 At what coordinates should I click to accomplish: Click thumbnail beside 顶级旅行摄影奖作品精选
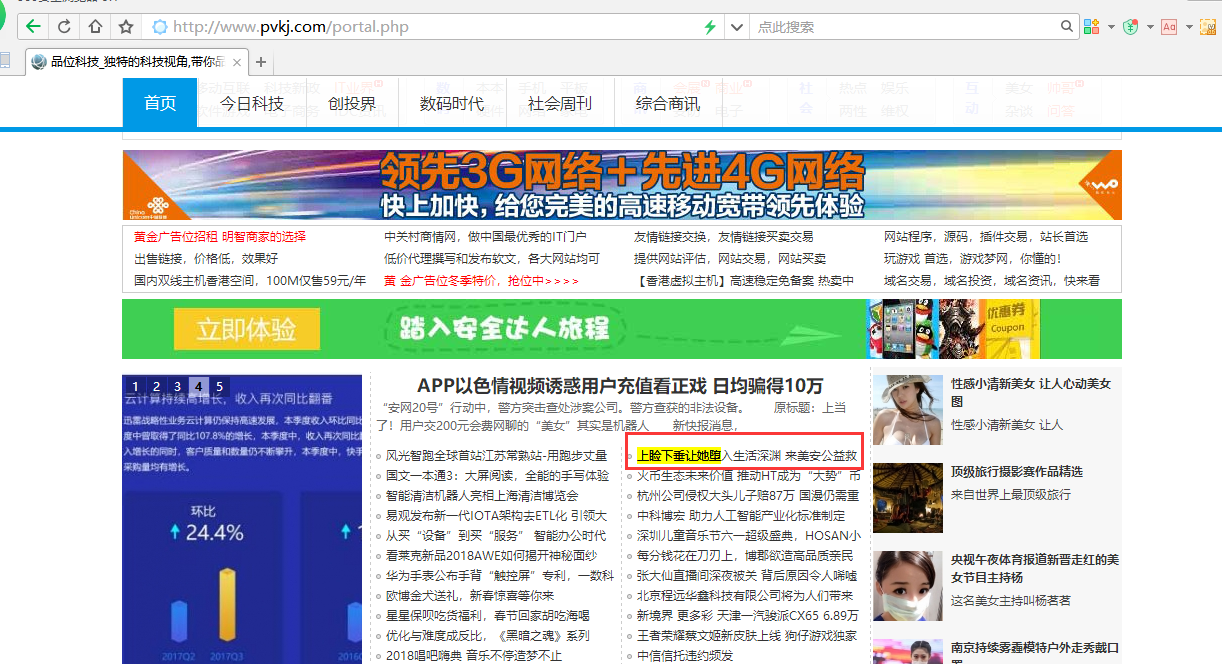908,498
